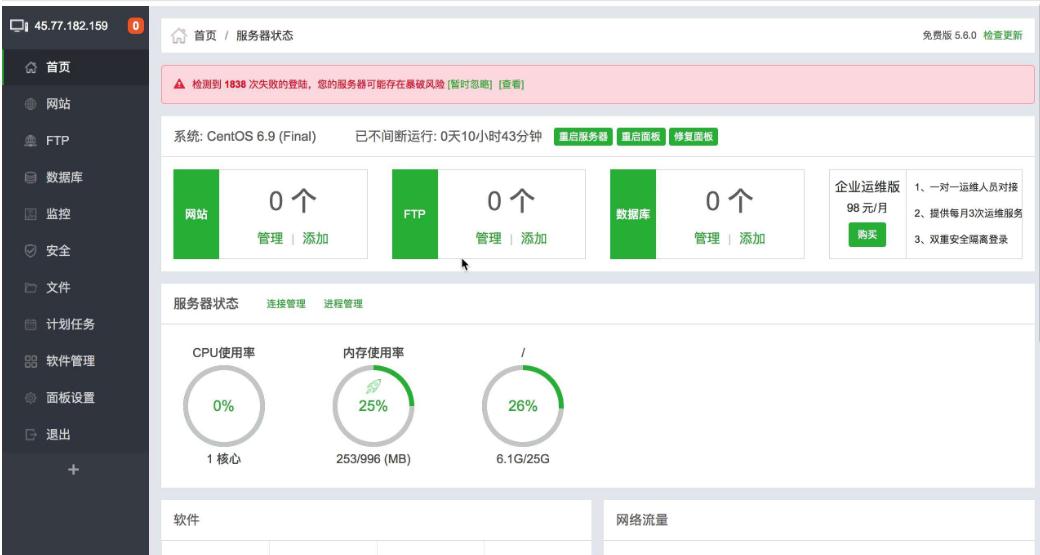Click the calendar icon beside 计划任务
The image size is (1040, 555).
pos(31,324)
